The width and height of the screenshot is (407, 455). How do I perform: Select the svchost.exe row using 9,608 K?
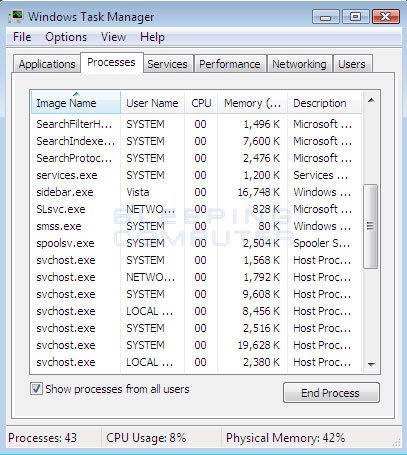click(196, 294)
